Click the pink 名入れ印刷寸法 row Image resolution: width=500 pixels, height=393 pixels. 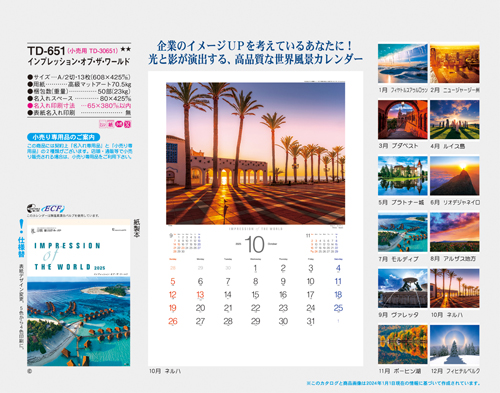point(79,106)
